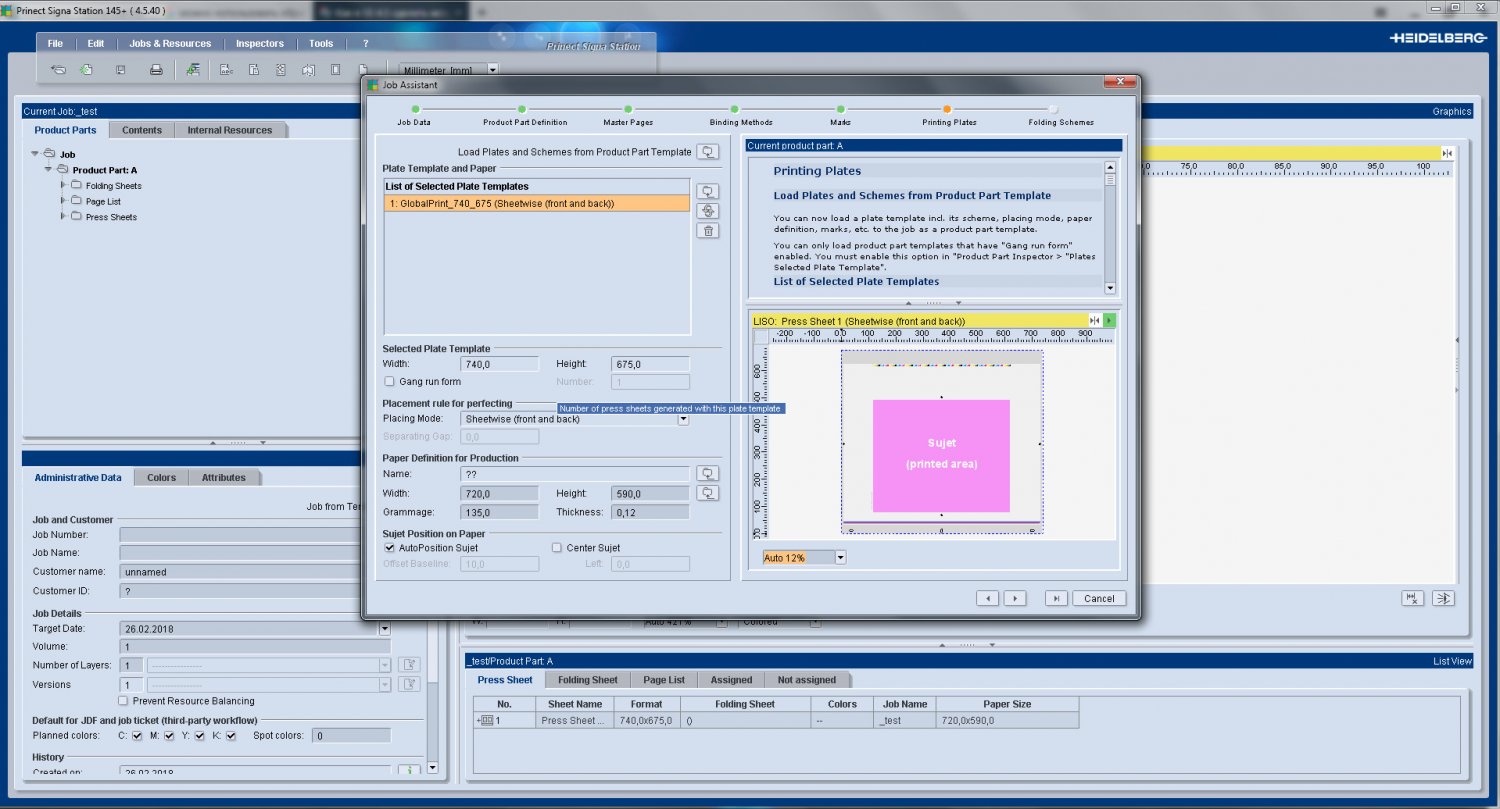Collapse the Job tree node
This screenshot has width=1500, height=809.
pos(36,154)
